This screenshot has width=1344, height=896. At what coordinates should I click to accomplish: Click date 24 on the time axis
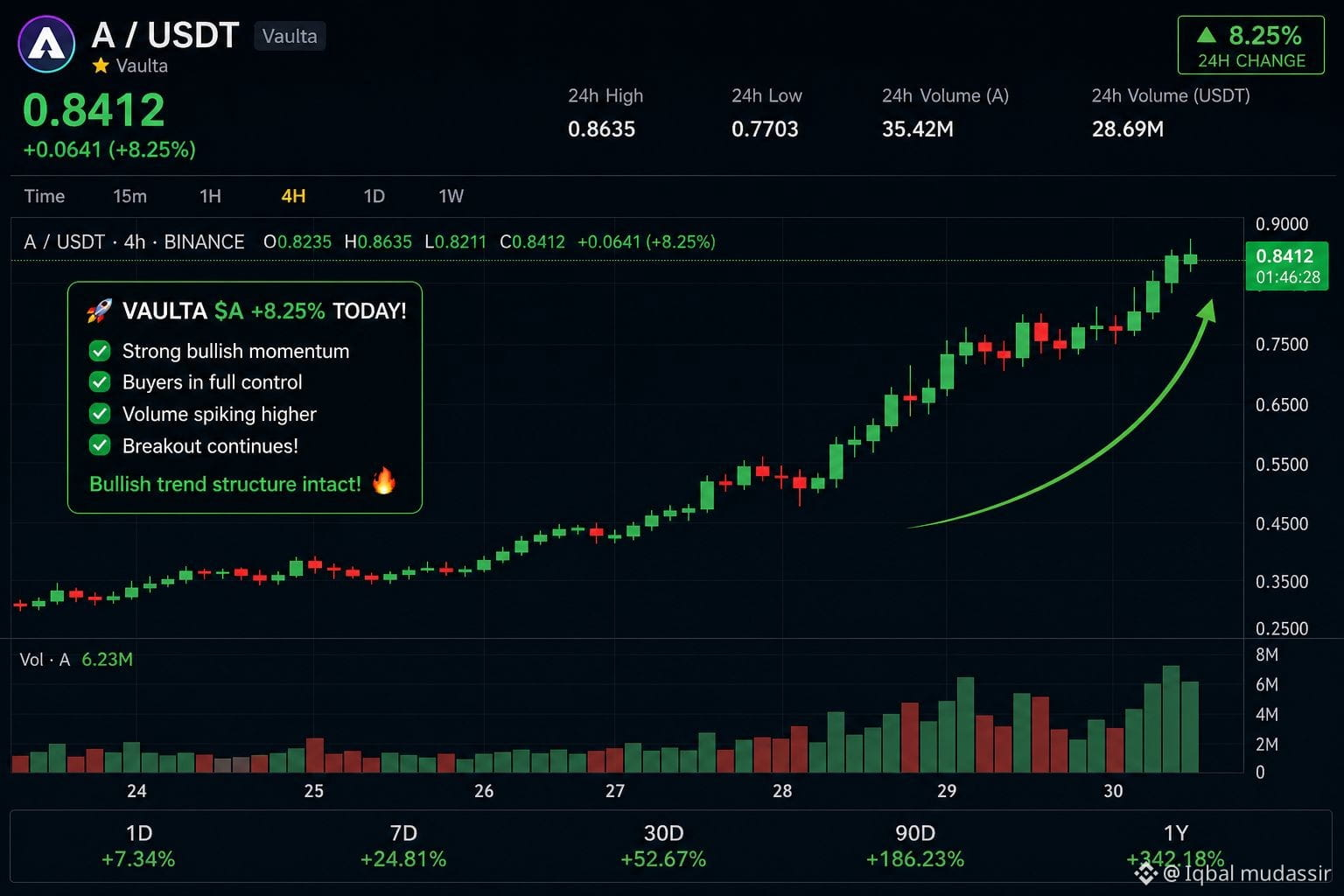pos(136,791)
